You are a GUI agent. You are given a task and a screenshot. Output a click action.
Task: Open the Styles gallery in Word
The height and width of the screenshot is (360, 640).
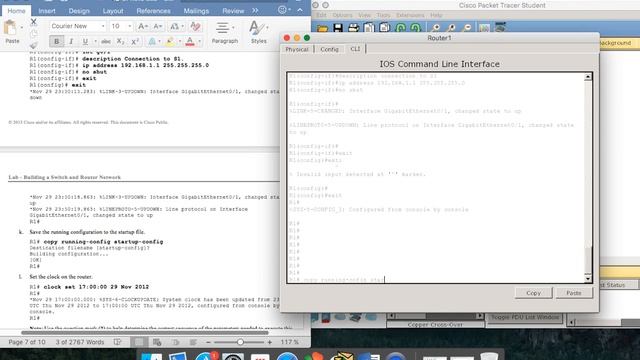[x=258, y=33]
